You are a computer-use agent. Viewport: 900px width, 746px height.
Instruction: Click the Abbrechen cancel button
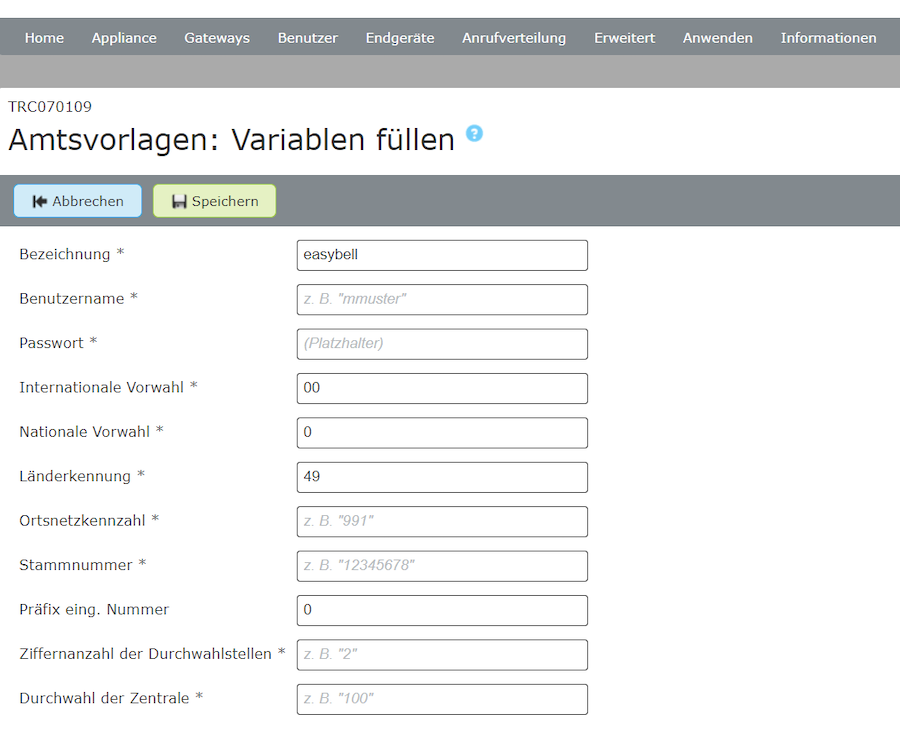tap(78, 201)
